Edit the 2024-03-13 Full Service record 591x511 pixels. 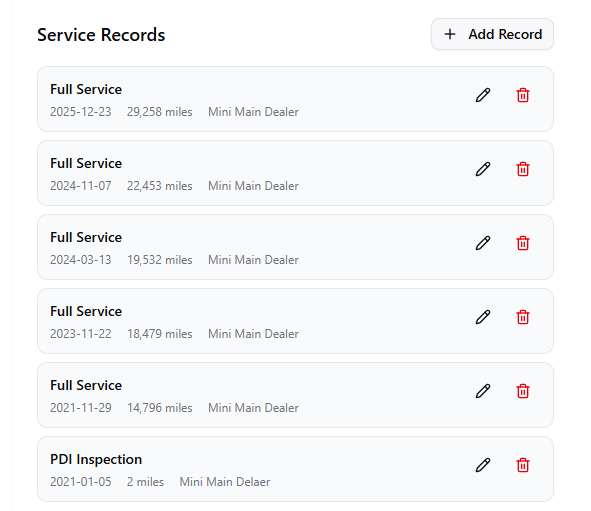tap(483, 243)
